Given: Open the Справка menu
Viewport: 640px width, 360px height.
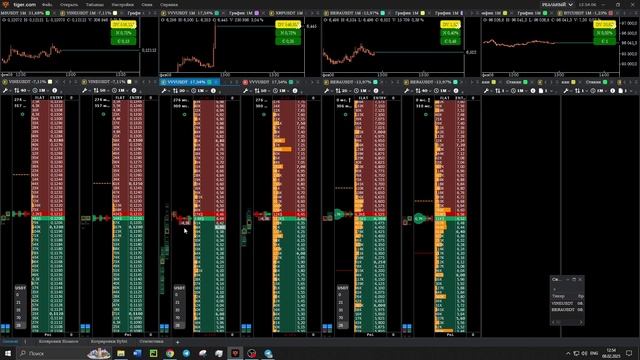Looking at the screenshot, I should tap(169, 4).
